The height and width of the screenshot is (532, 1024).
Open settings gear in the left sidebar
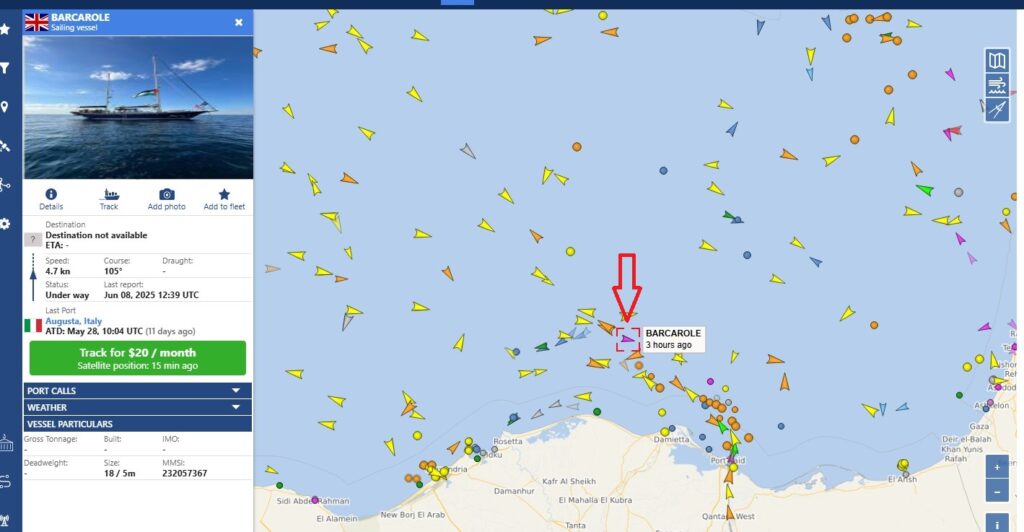click(x=5, y=224)
